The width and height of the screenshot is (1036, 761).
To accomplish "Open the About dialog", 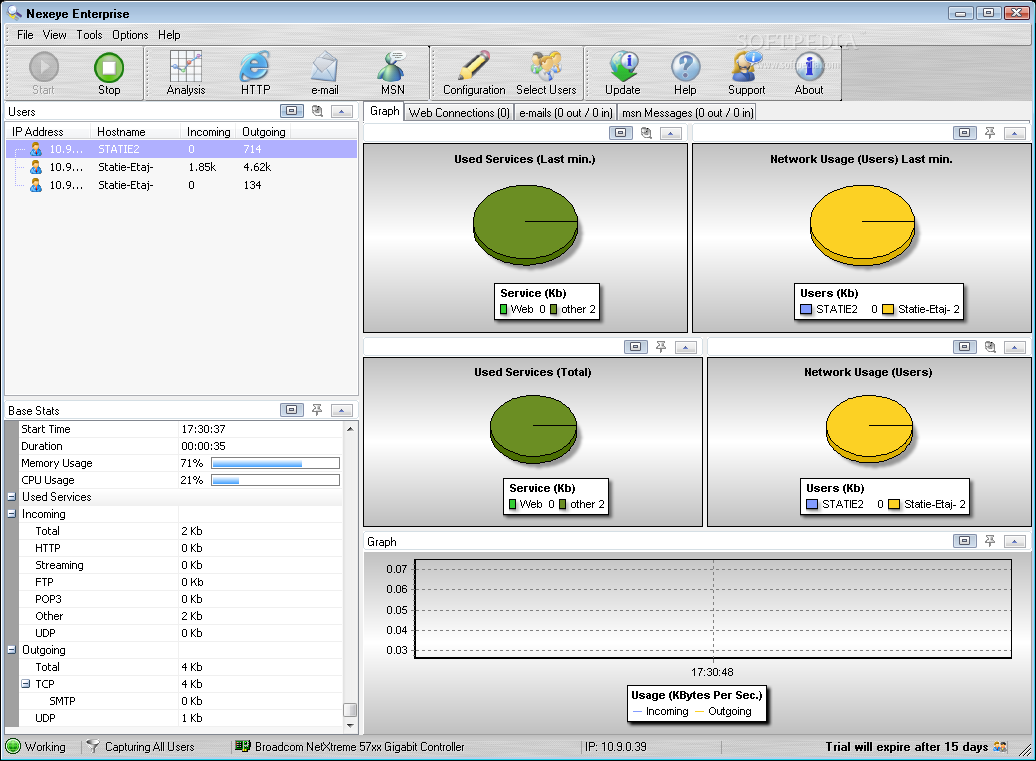I will coord(809,73).
